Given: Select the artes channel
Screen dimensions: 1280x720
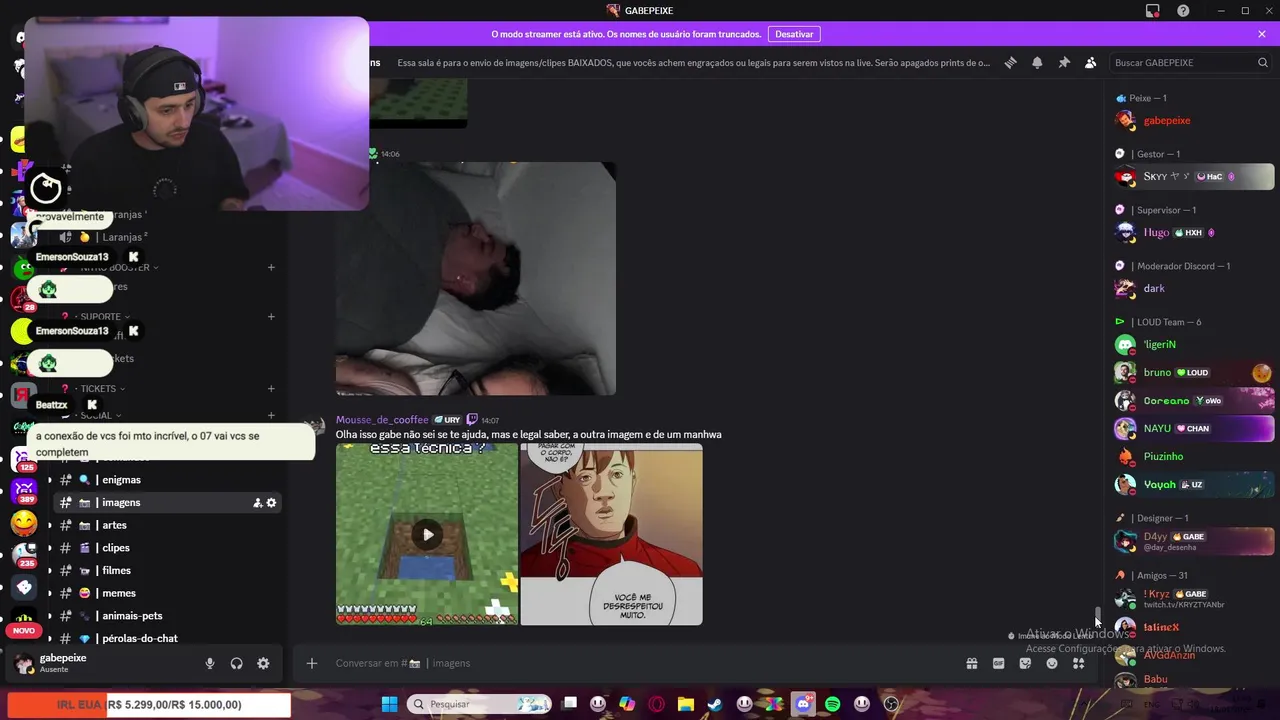Looking at the screenshot, I should coord(168,525).
